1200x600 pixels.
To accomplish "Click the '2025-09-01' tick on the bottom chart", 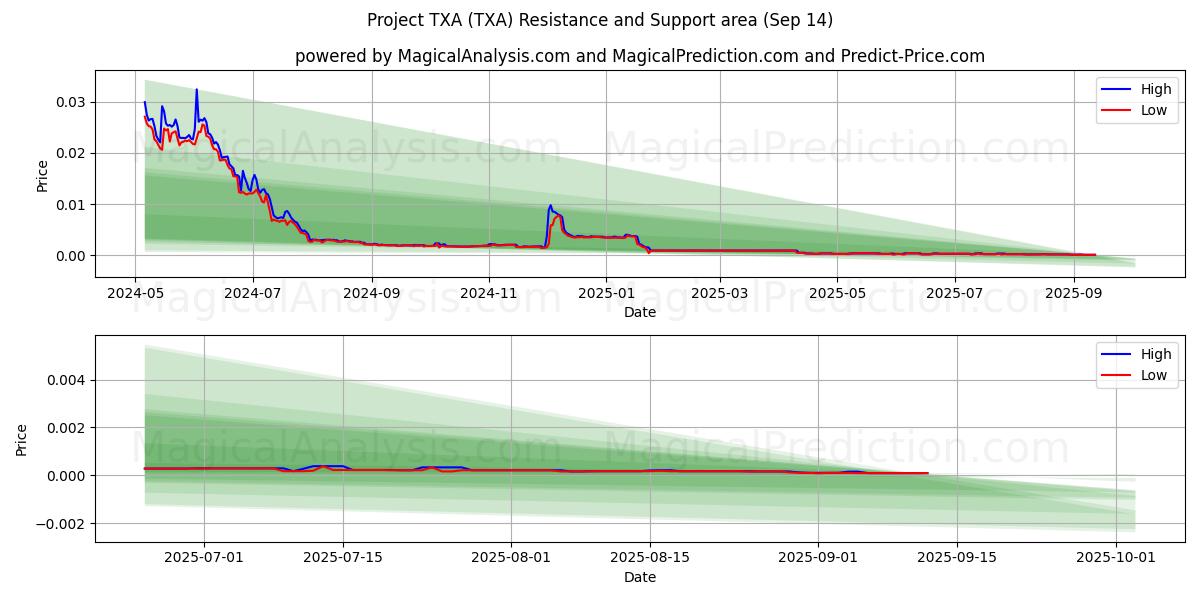I will (819, 559).
